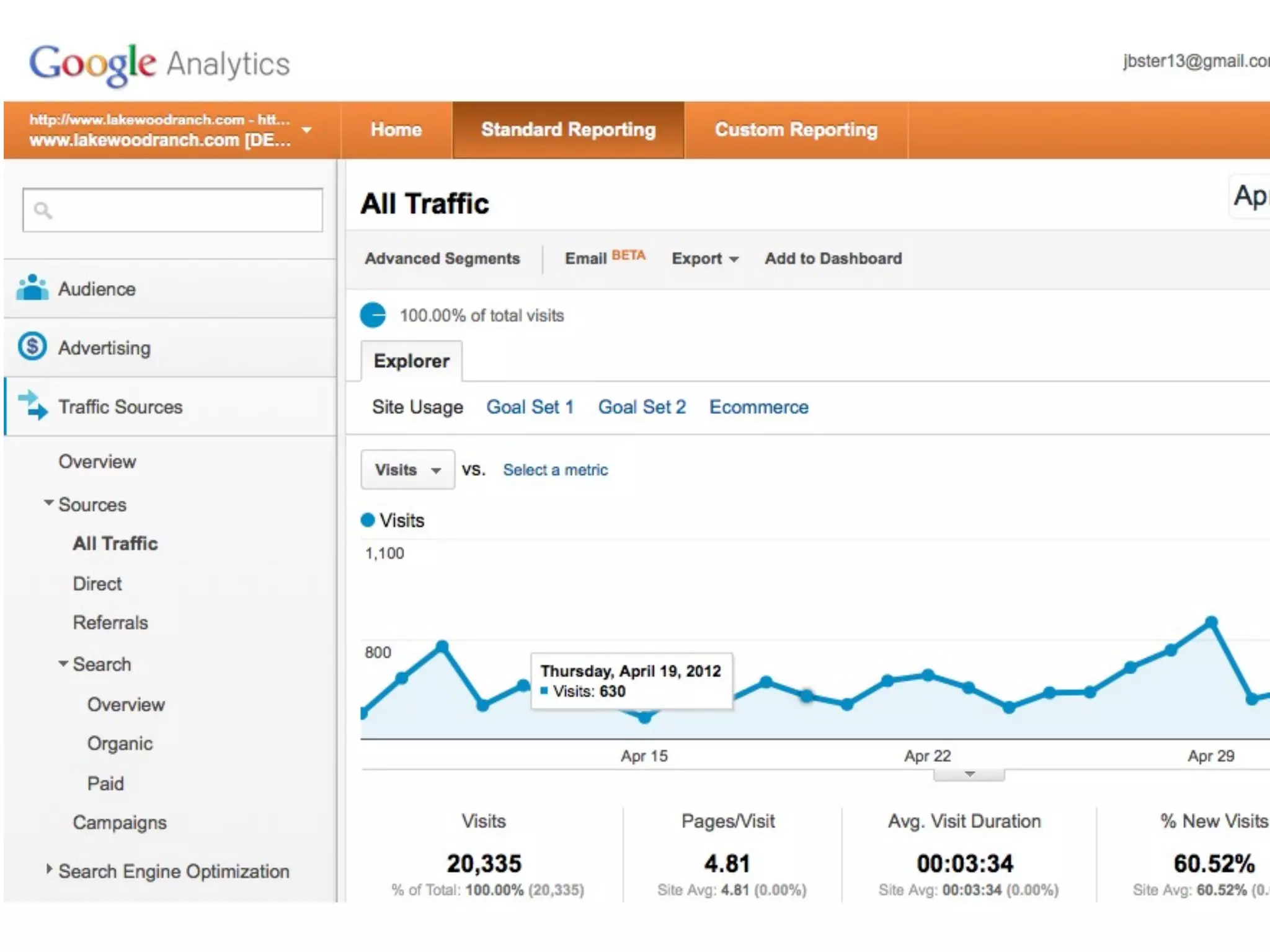Click the Traffic Sources arrows icon
Screen dimensions: 1270x952
pos(32,405)
